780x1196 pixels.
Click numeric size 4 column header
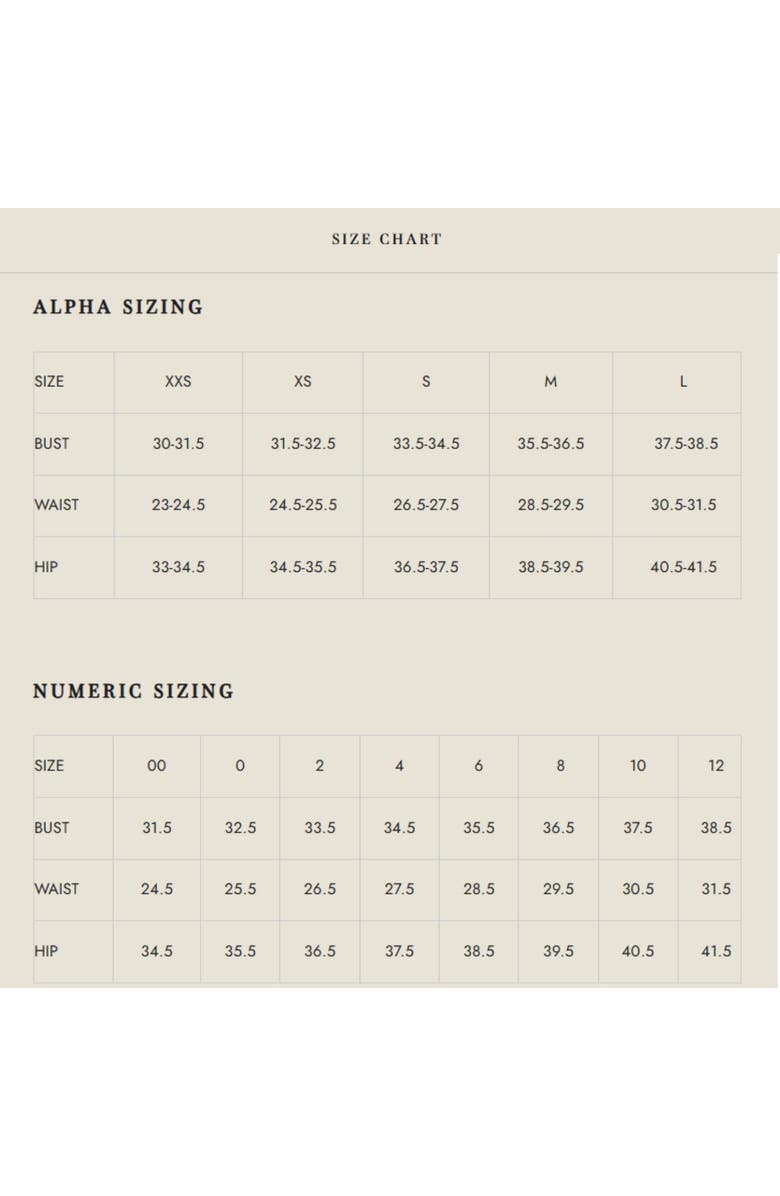coord(399,766)
